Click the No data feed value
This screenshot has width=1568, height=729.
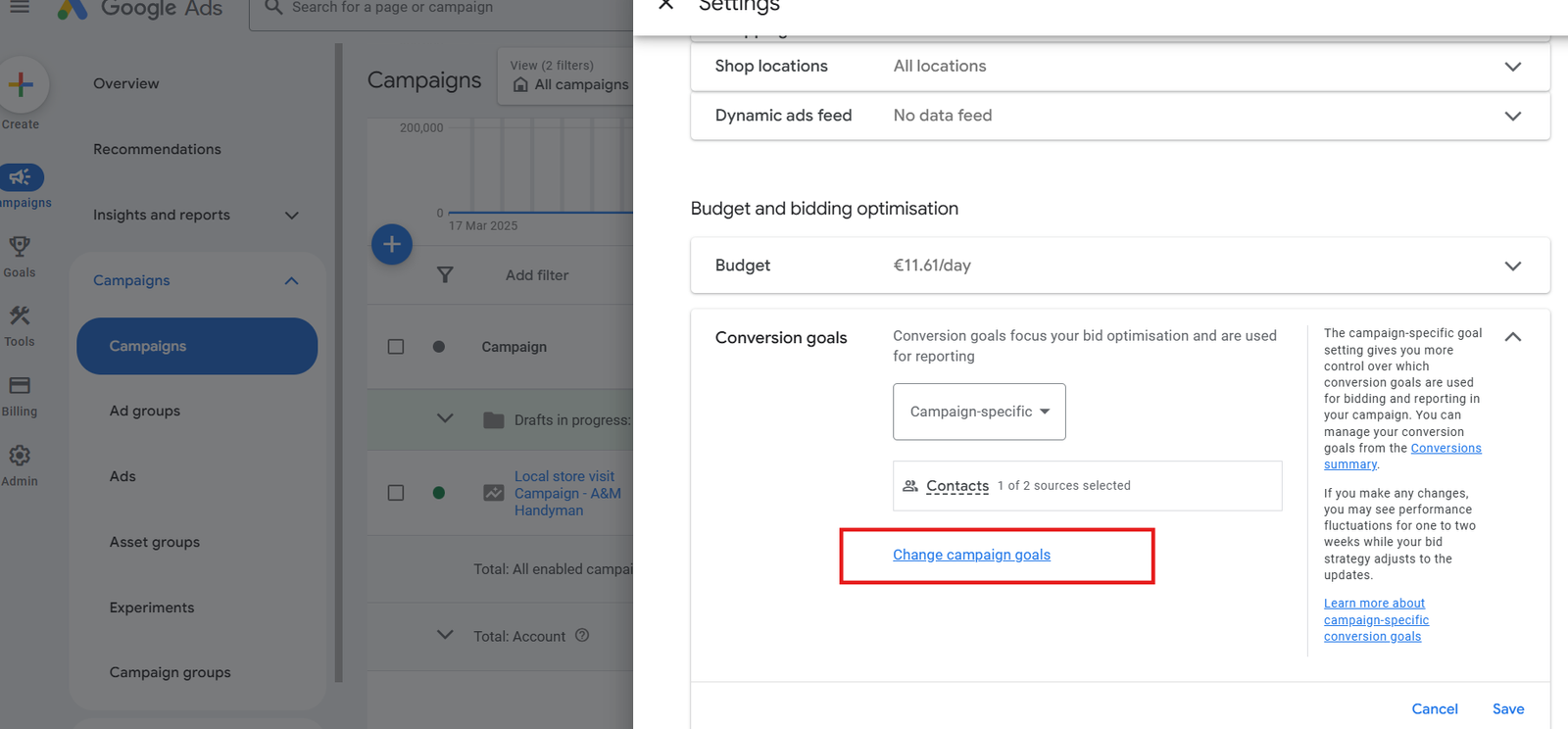point(943,116)
